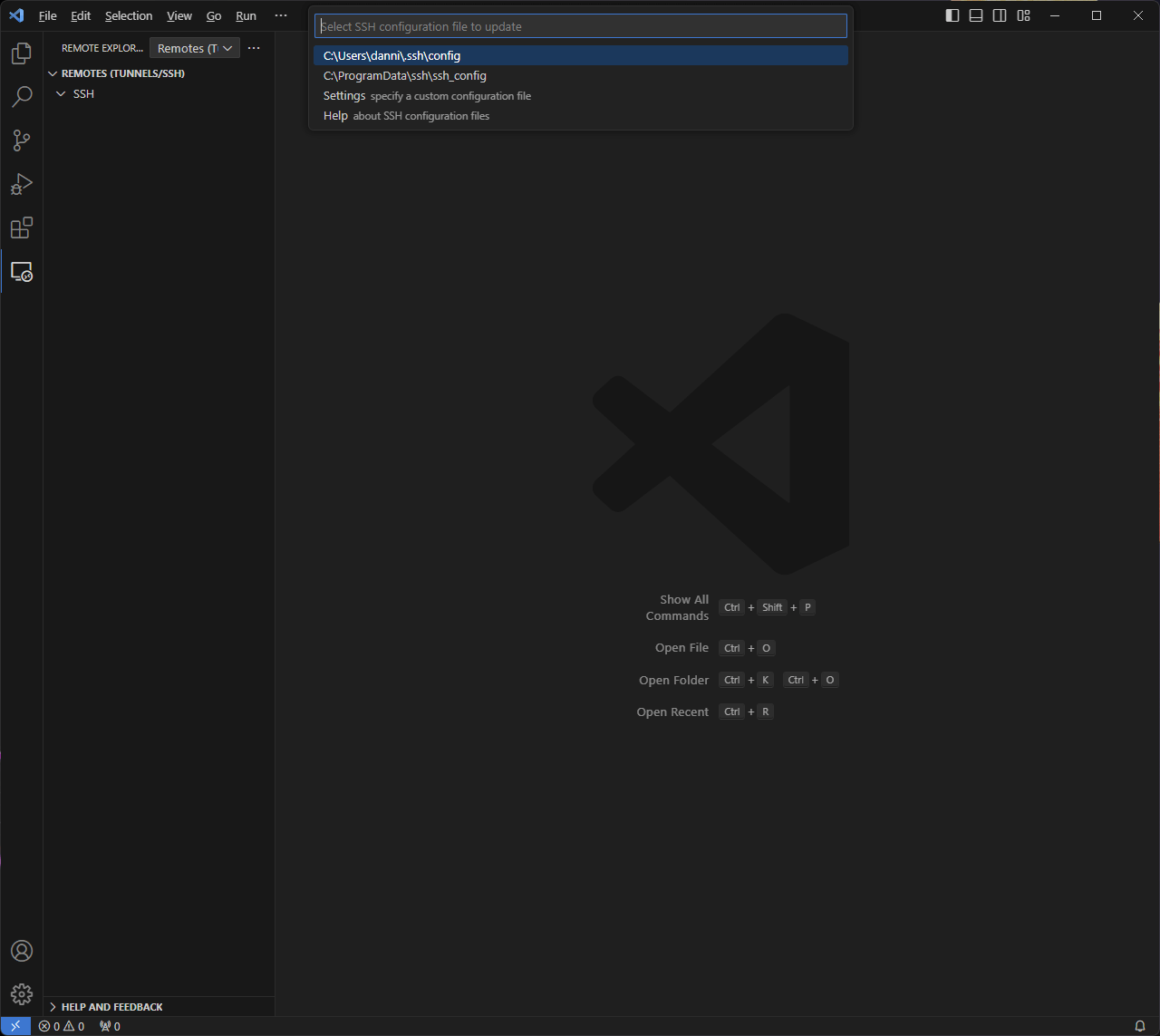The height and width of the screenshot is (1036, 1160).
Task: Open the Extensions view icon
Action: pos(22,228)
